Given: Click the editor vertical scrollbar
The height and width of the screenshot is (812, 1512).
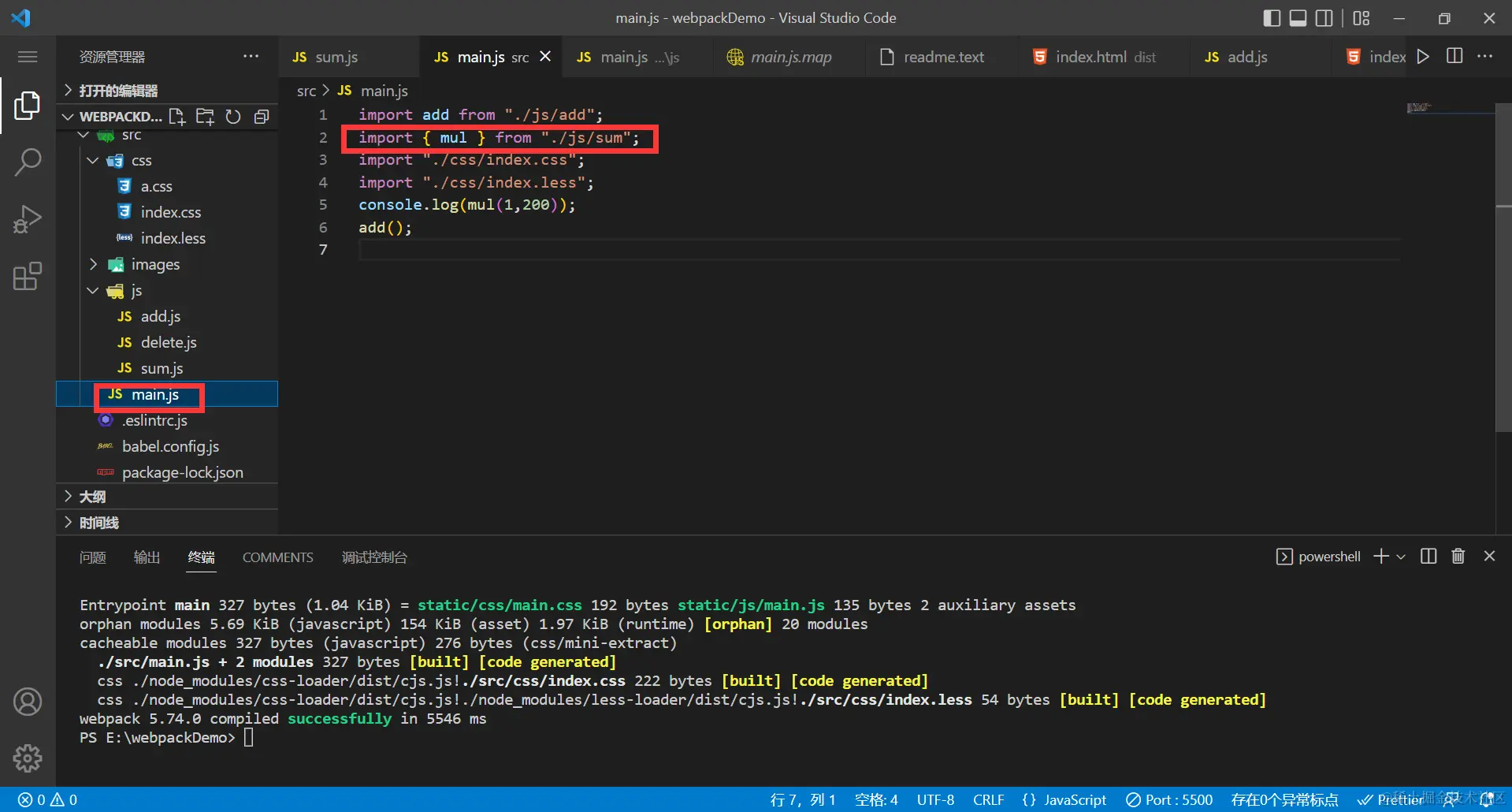Looking at the screenshot, I should [1503, 315].
